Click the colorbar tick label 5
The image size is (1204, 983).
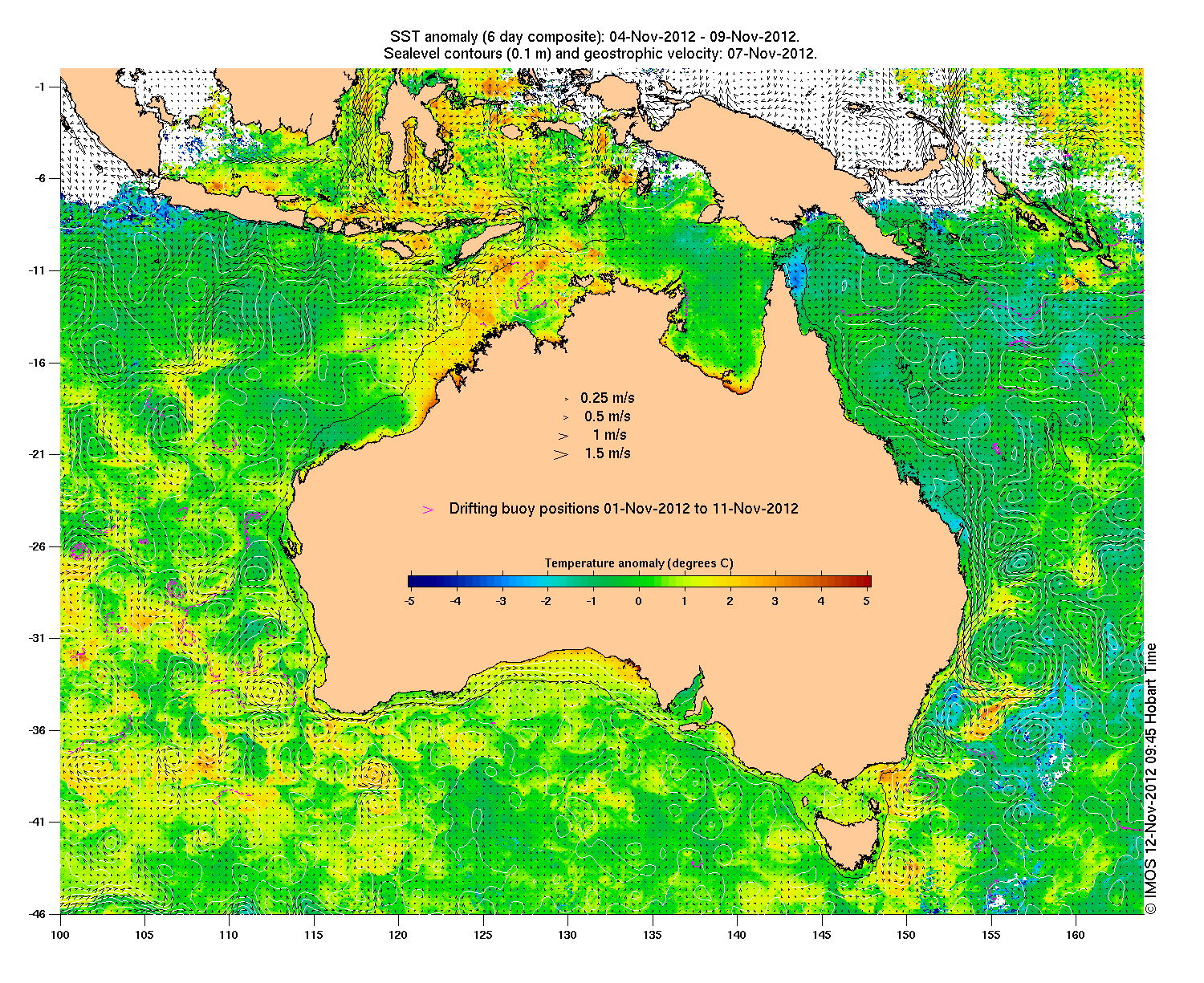tap(867, 600)
